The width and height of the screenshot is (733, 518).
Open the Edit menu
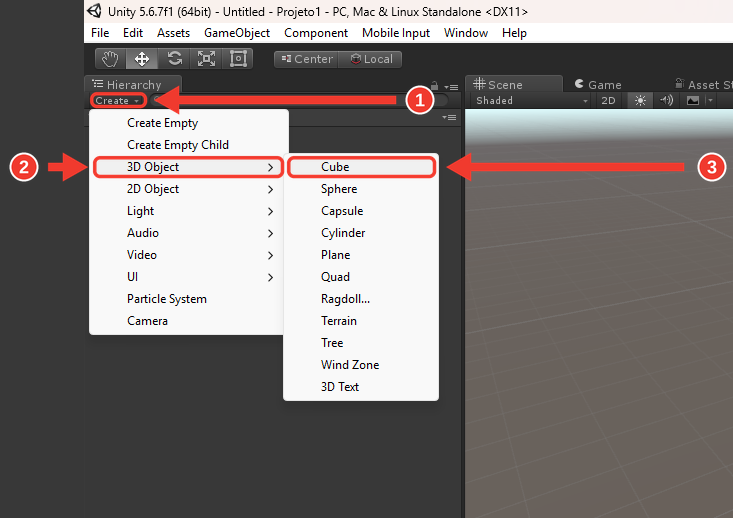click(133, 33)
